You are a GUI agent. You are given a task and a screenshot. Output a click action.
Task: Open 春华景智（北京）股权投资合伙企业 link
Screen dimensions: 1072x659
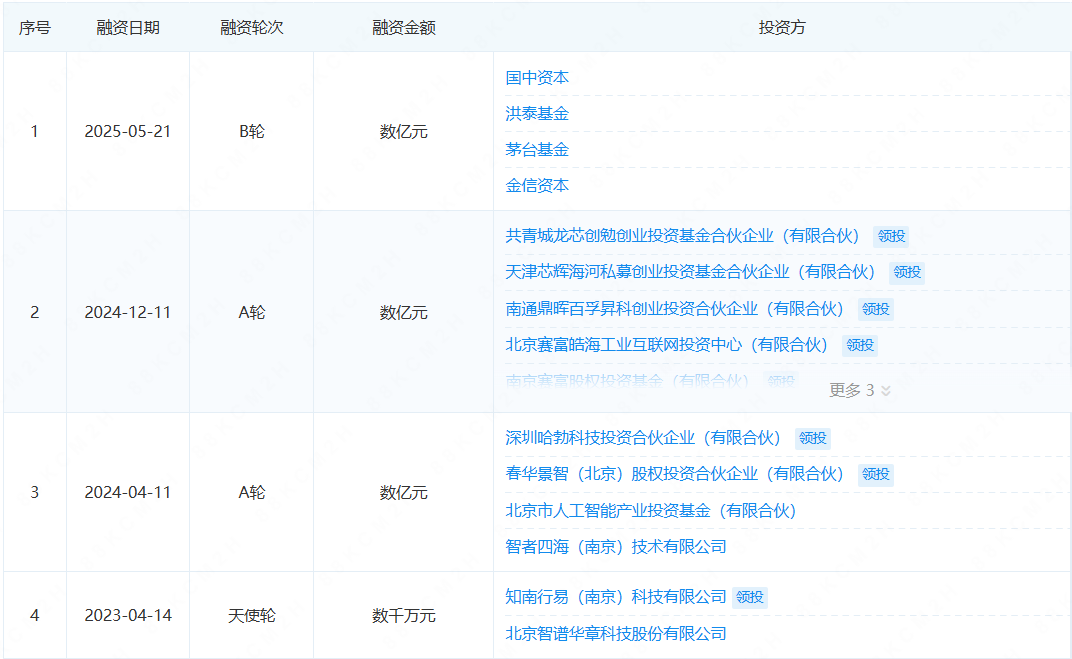tap(675, 474)
